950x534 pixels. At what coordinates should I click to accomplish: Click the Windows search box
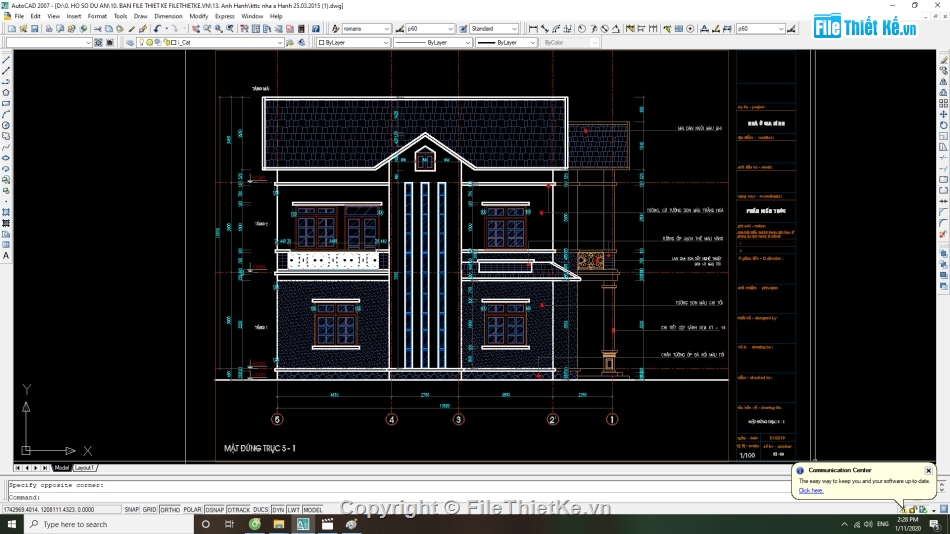109,524
